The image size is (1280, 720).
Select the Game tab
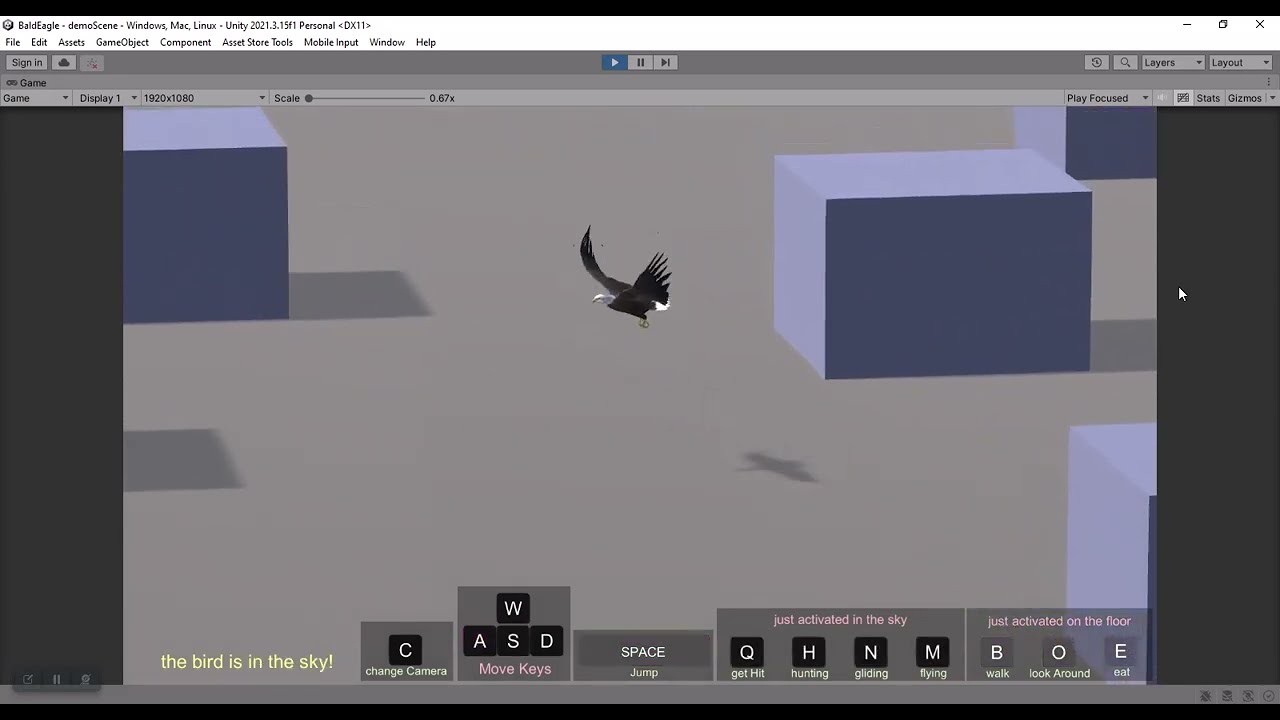pos(27,83)
